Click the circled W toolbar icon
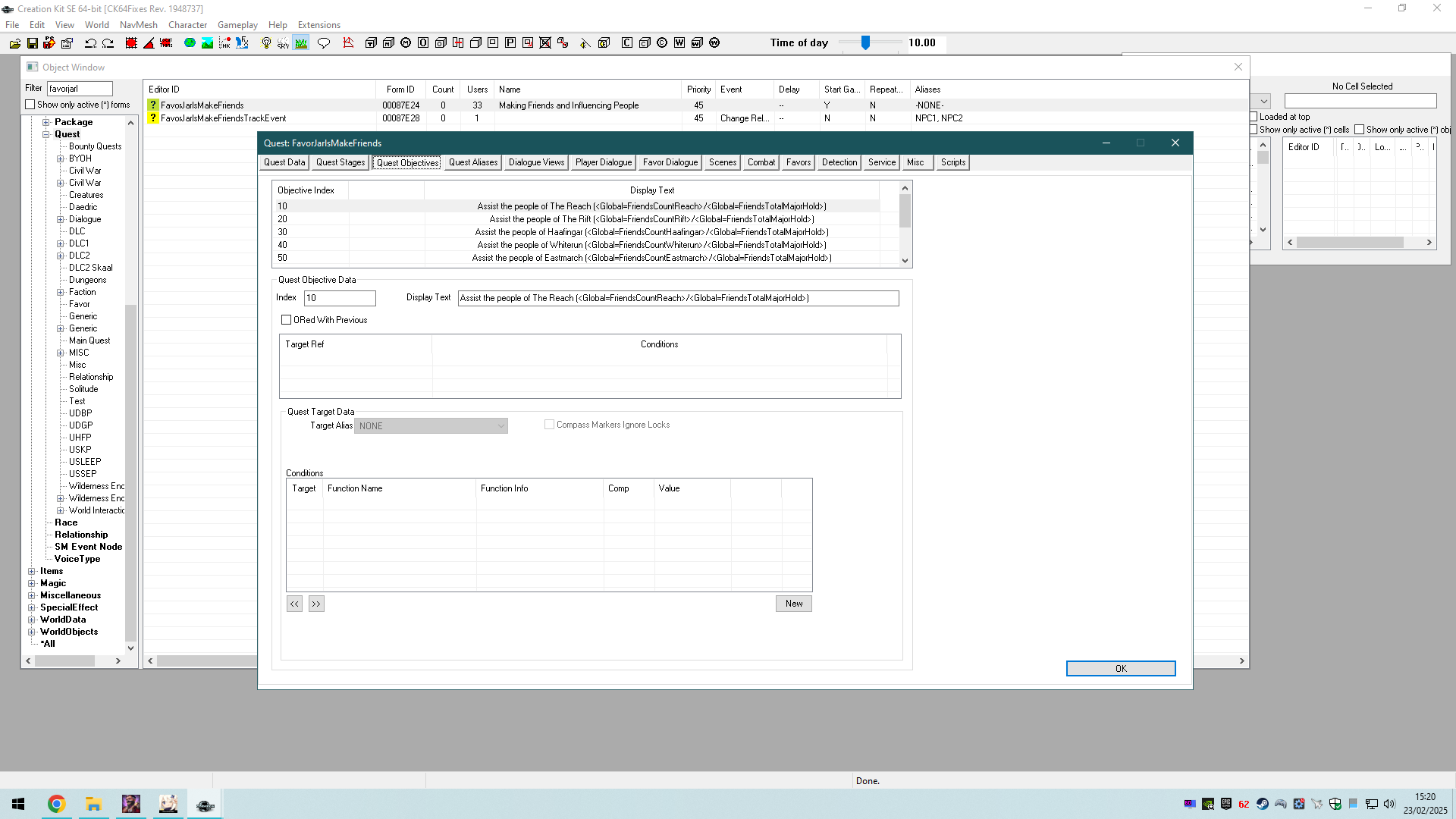The height and width of the screenshot is (819, 1456). [x=714, y=43]
